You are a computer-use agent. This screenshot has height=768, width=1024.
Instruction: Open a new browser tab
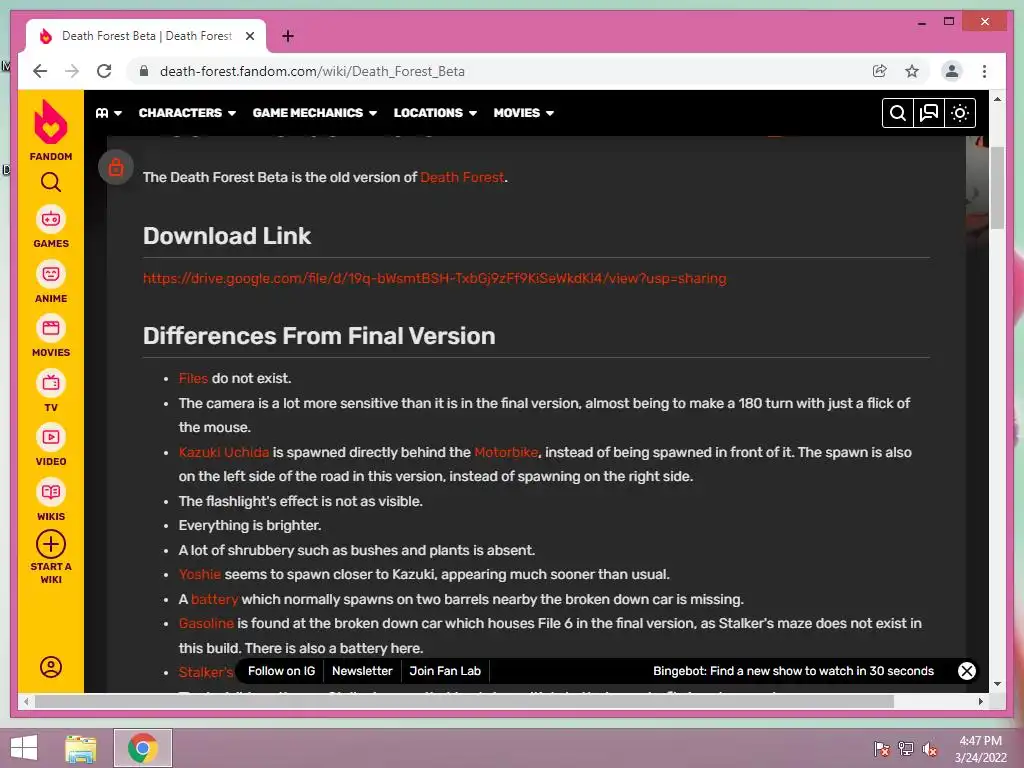288,36
